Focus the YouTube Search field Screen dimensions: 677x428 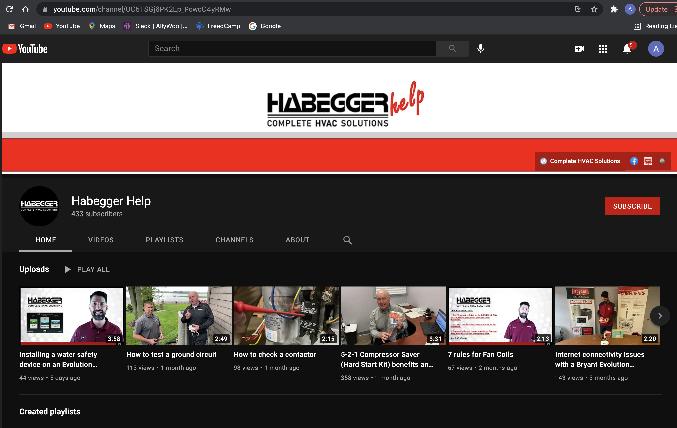292,48
